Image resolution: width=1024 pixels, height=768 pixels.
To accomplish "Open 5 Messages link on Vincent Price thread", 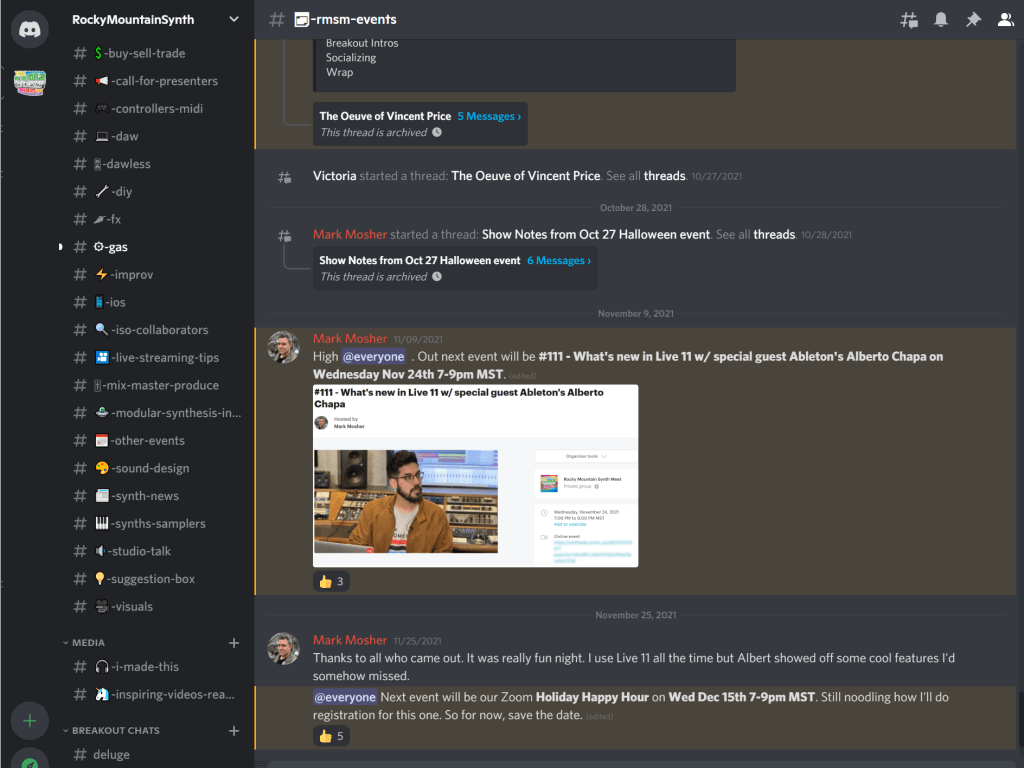I will [x=489, y=116].
